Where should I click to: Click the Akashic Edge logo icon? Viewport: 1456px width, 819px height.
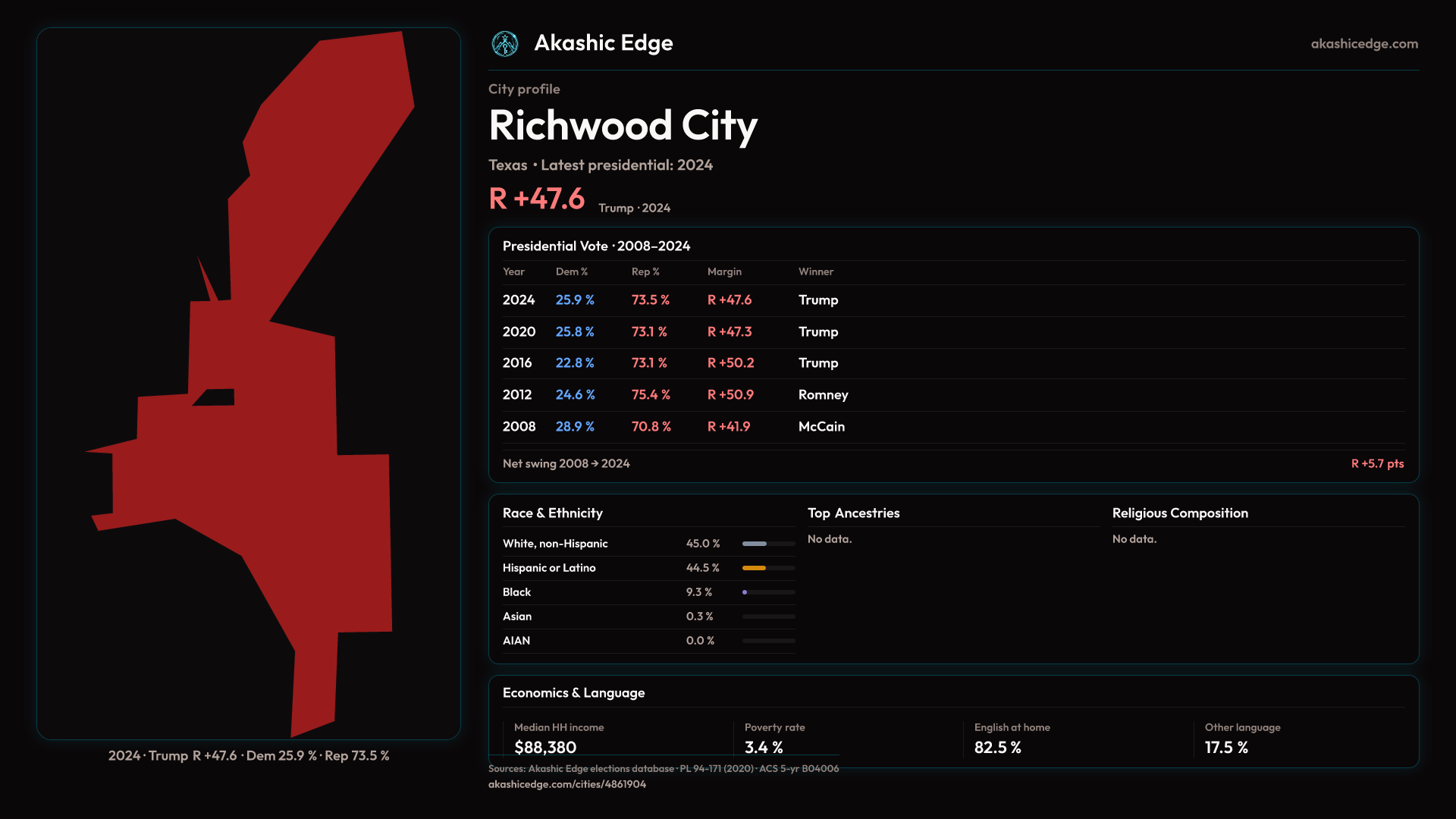[x=505, y=44]
